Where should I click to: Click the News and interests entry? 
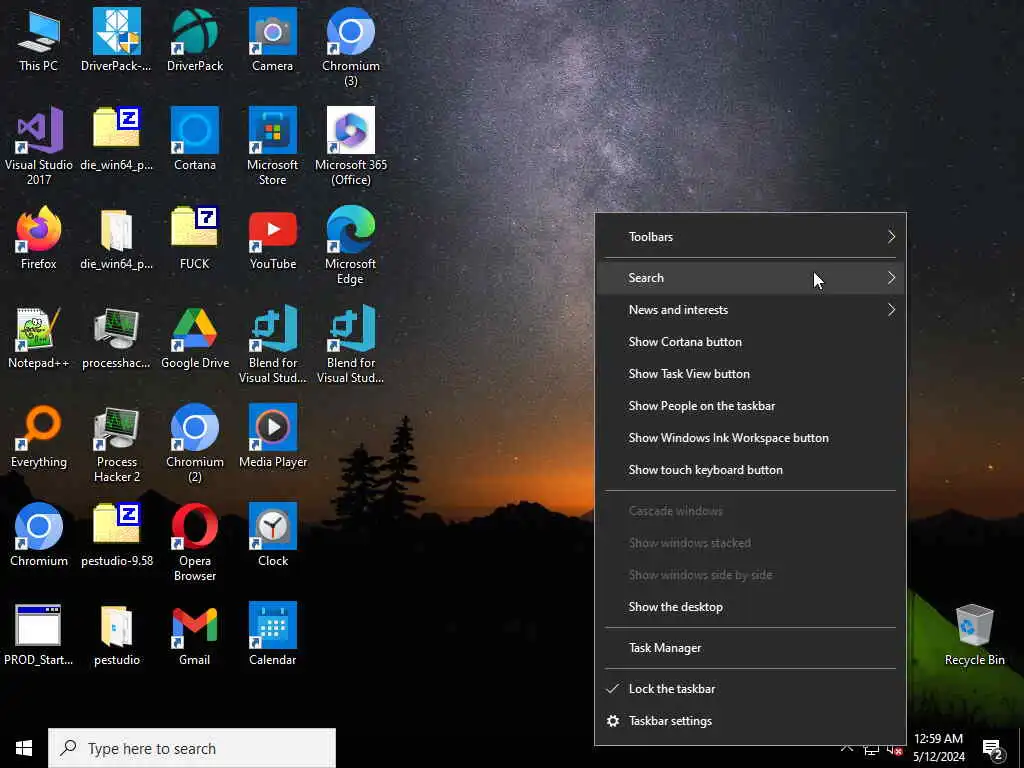point(750,310)
